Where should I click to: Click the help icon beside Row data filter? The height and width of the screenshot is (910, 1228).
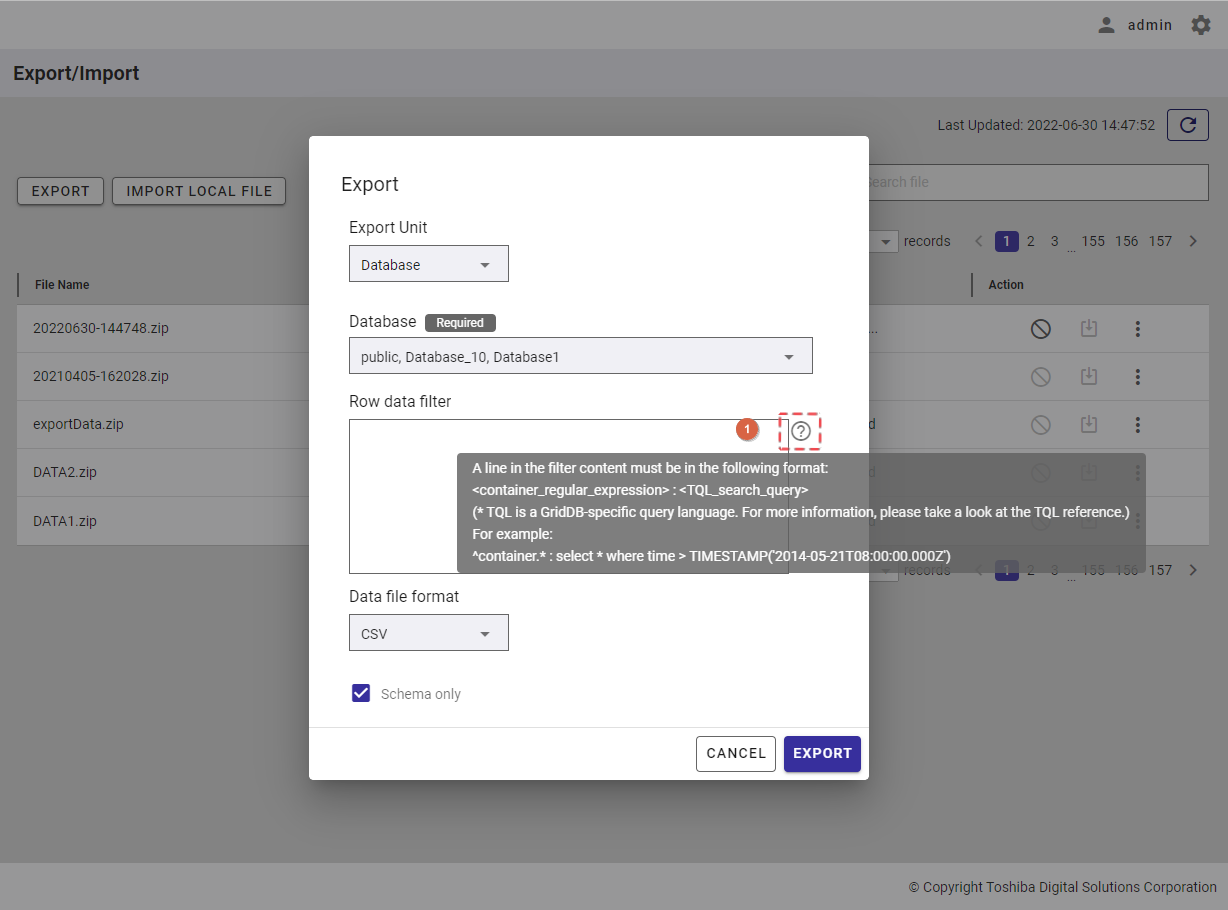tap(800, 431)
